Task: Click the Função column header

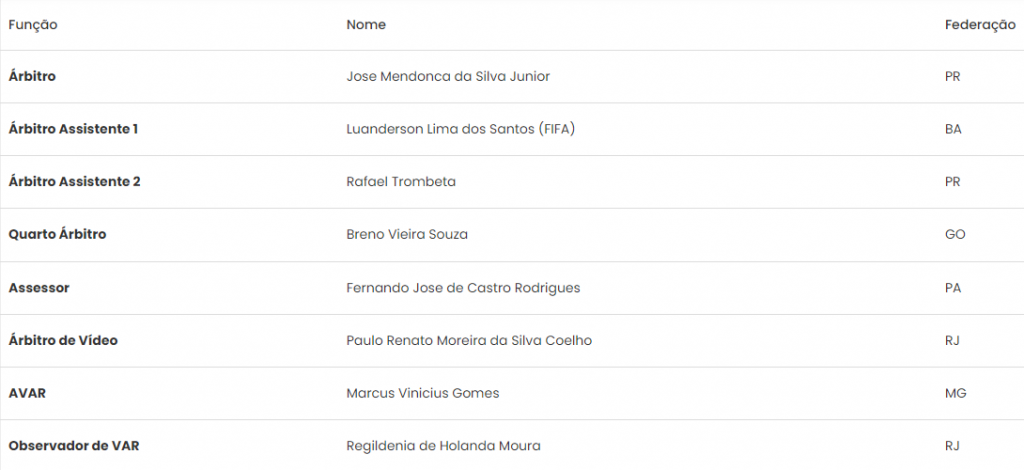Action: click(x=33, y=25)
